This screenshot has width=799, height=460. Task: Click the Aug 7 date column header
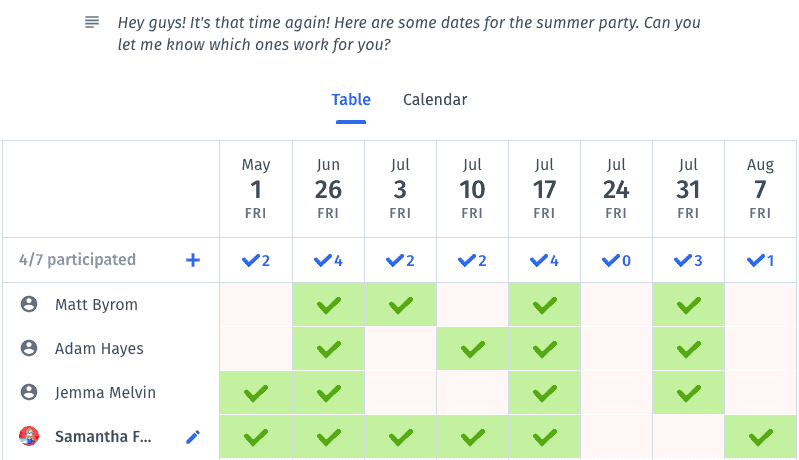point(760,188)
